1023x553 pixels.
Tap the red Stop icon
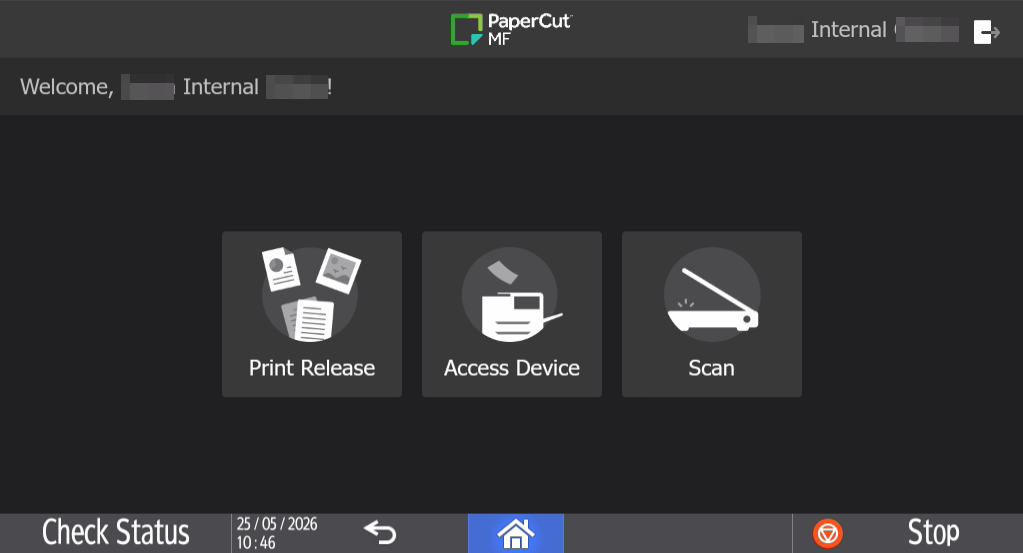pos(828,533)
